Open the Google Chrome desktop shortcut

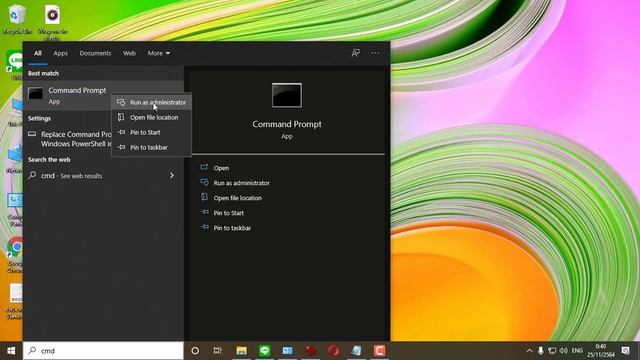[16, 254]
